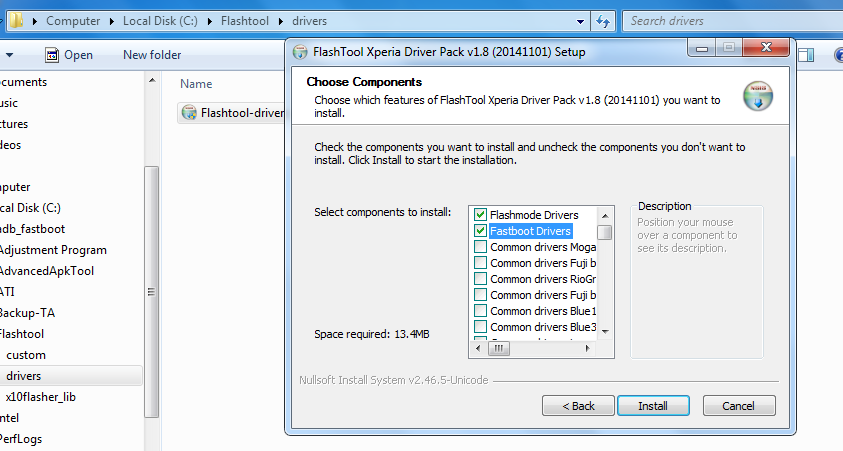Open AdvancedApkTool folder in tree
Image resolution: width=843 pixels, height=451 pixels.
[47, 271]
